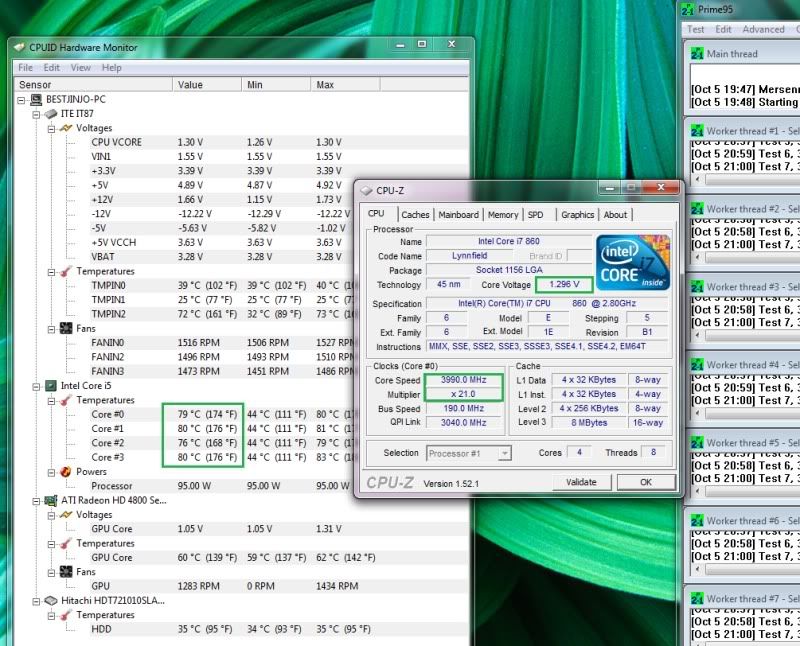The image size is (800, 646).
Task: Click the OK button in CPU-Z
Action: click(x=646, y=482)
